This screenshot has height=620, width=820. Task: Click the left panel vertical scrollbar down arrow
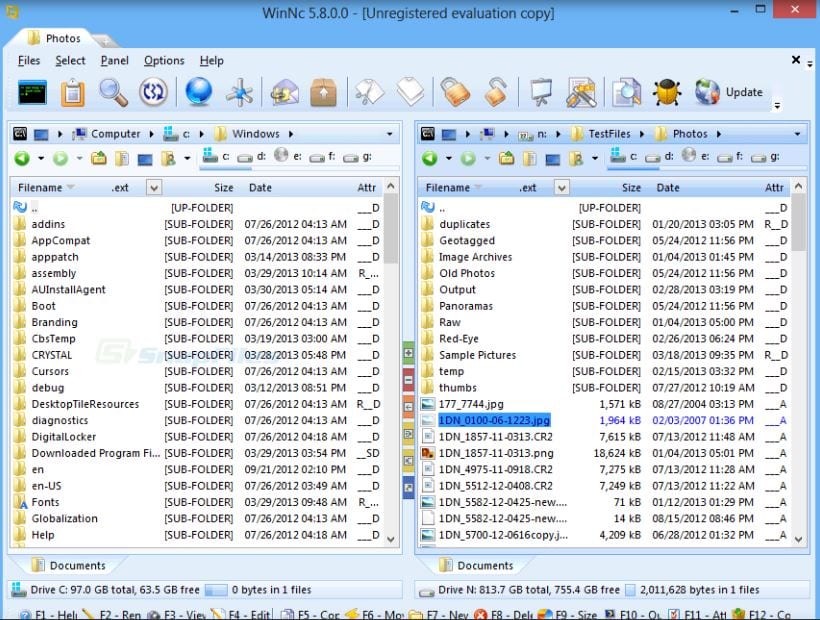pyautogui.click(x=390, y=539)
